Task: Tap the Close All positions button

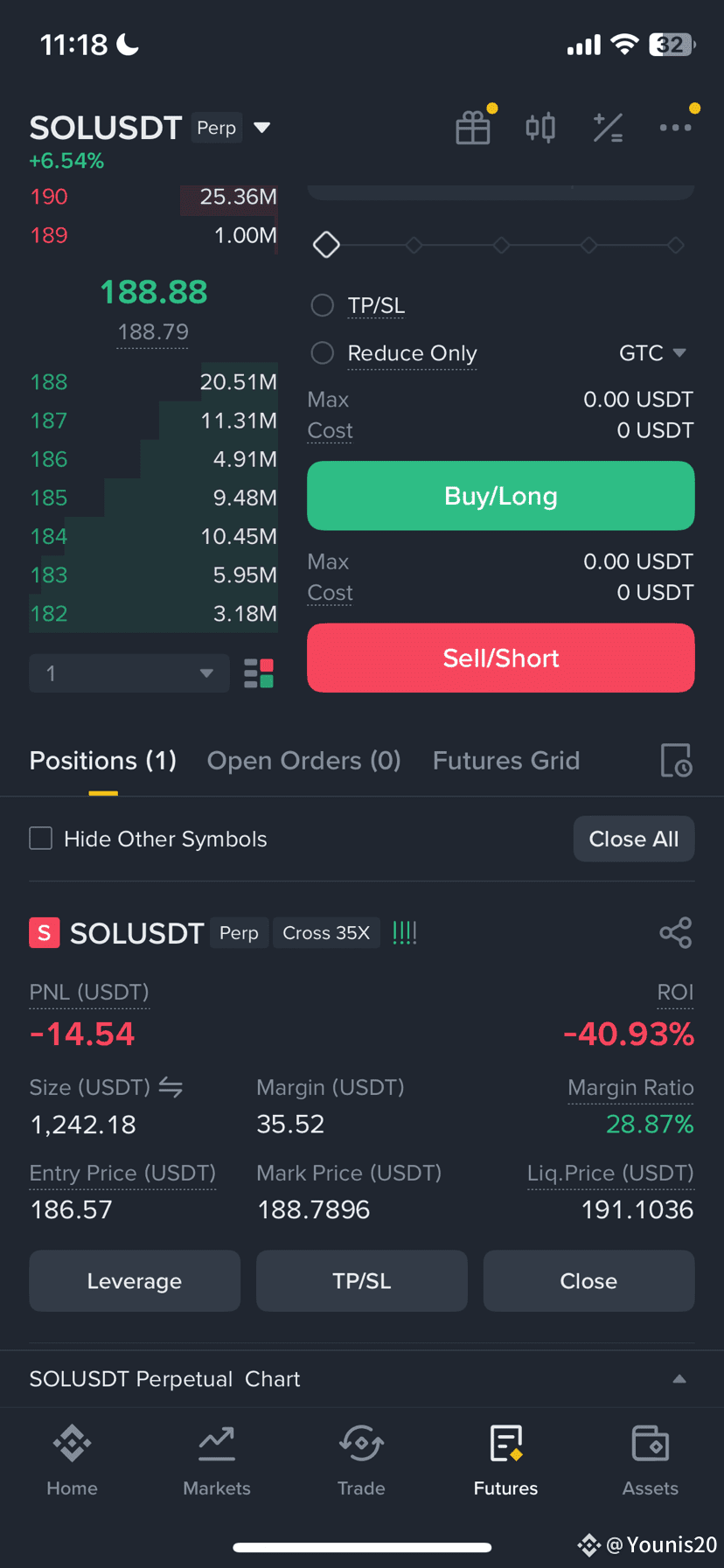Action: tap(634, 839)
